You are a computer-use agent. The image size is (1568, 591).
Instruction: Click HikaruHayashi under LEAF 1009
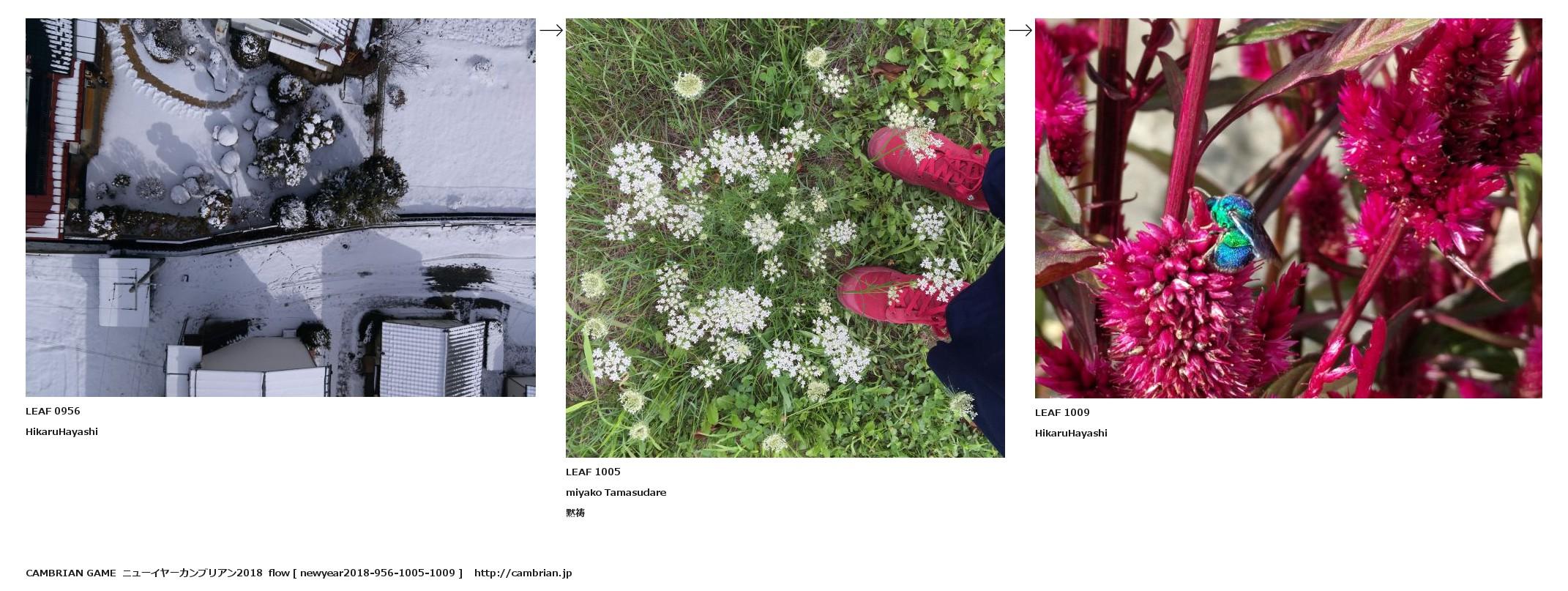click(x=1071, y=433)
